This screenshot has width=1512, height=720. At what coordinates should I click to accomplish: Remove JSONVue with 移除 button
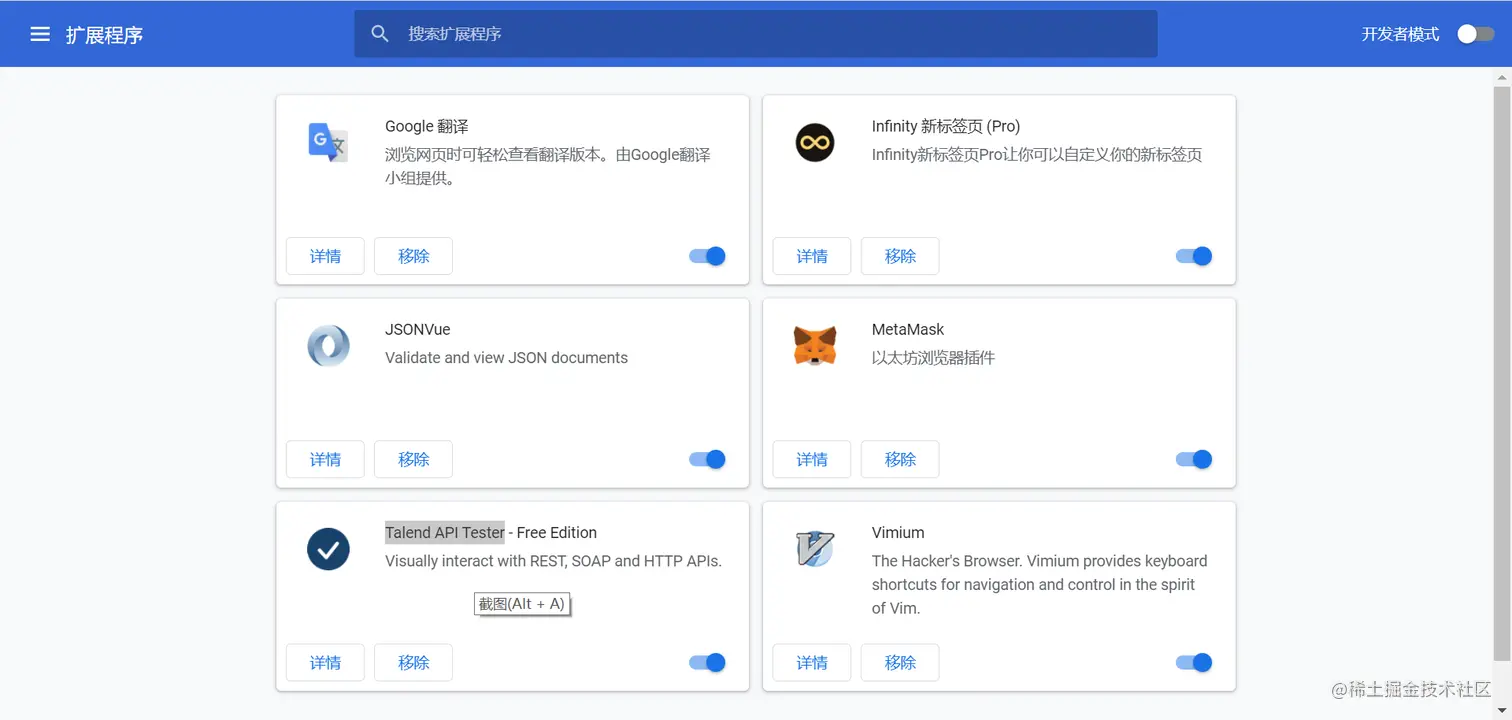(413, 459)
